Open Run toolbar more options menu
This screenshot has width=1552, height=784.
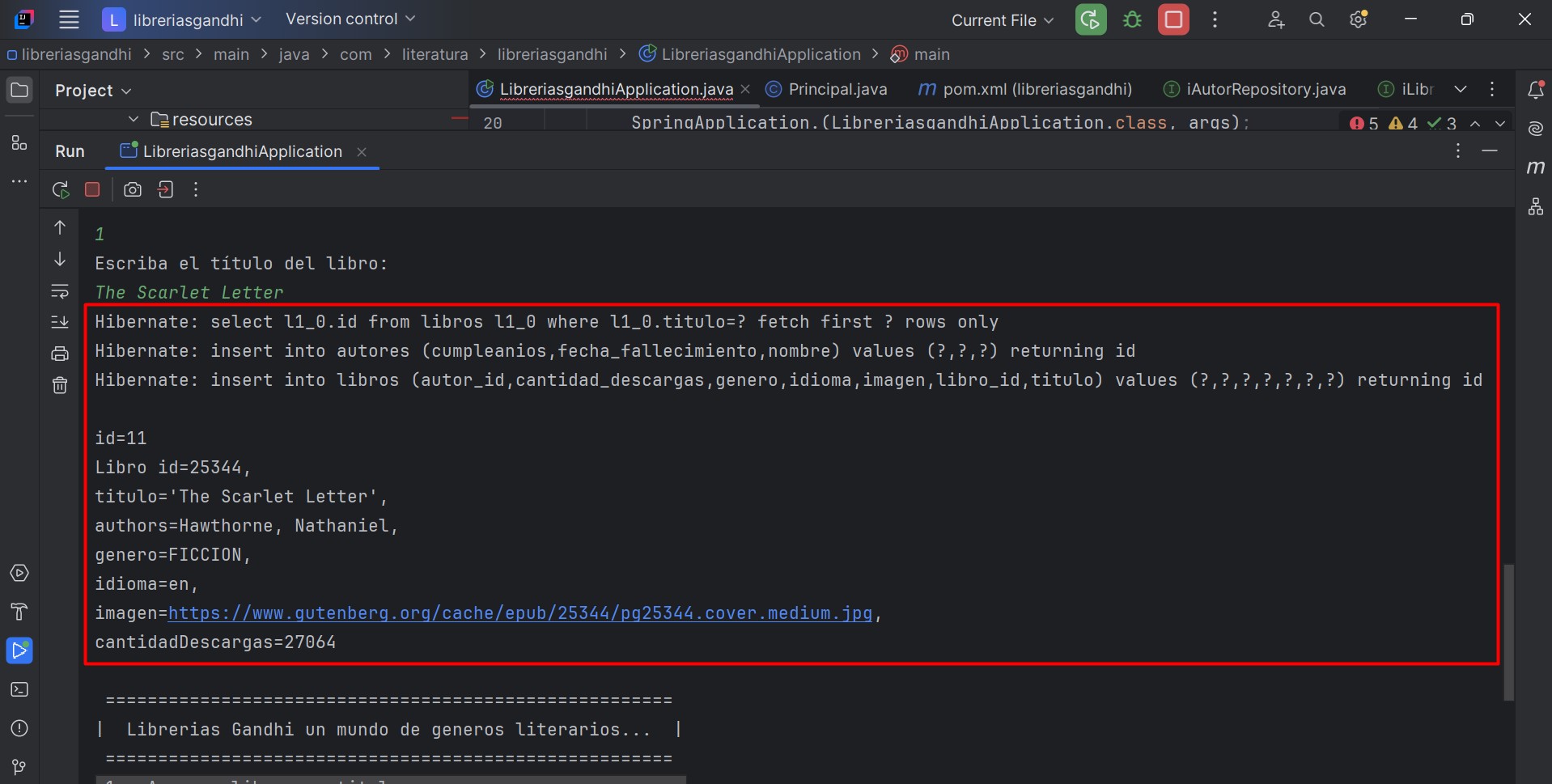tap(196, 189)
